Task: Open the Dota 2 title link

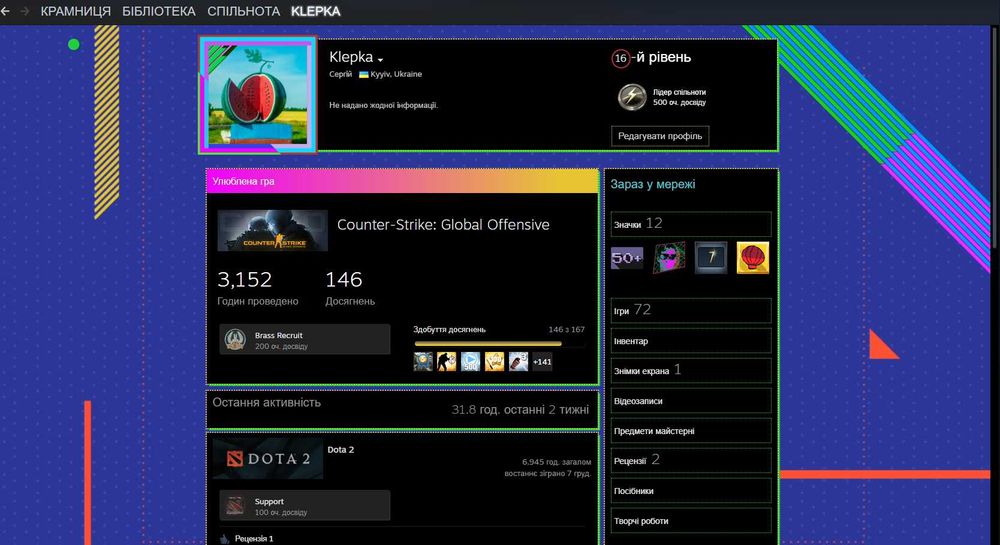Action: 341,449
